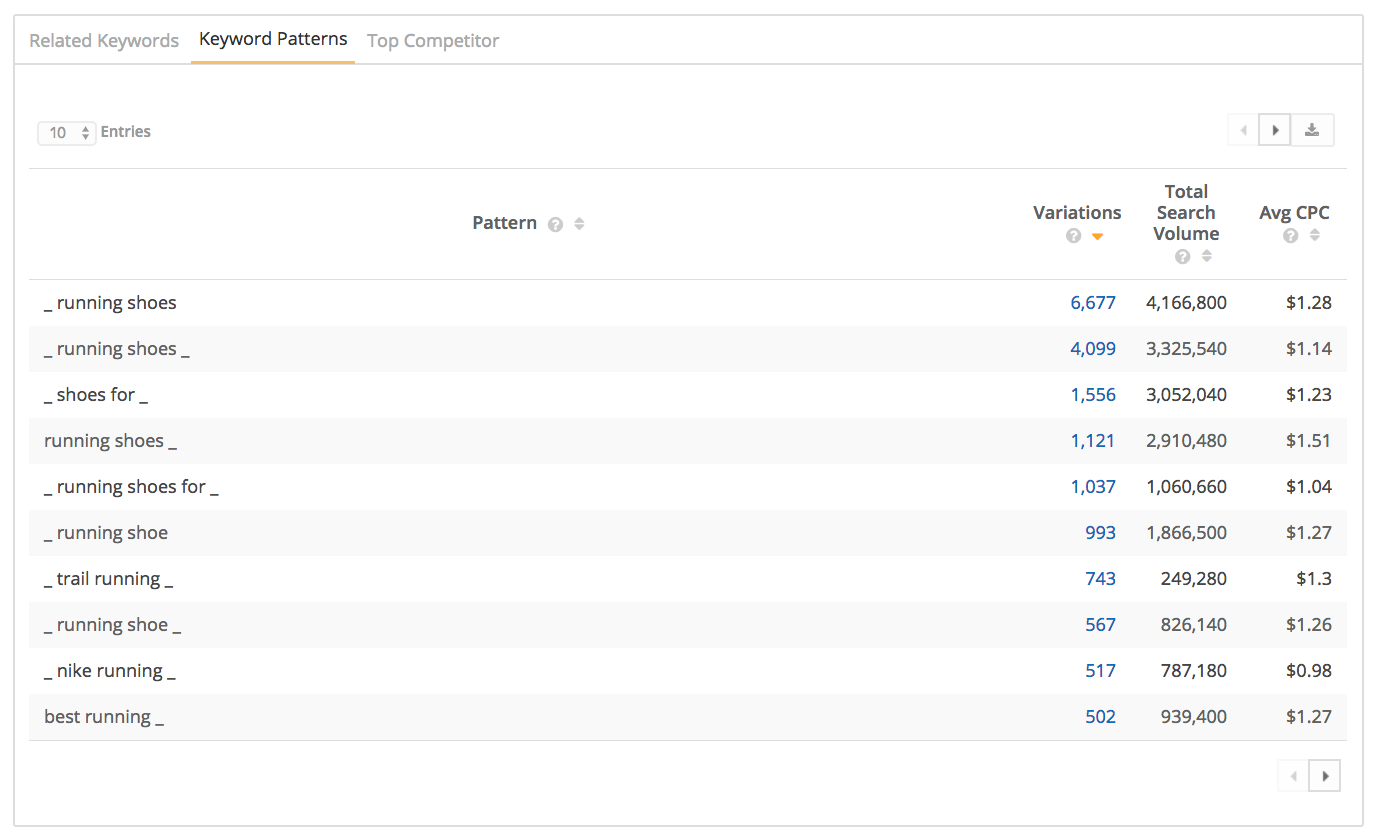
Task: Open the 6,677 variations link
Action: click(1093, 303)
